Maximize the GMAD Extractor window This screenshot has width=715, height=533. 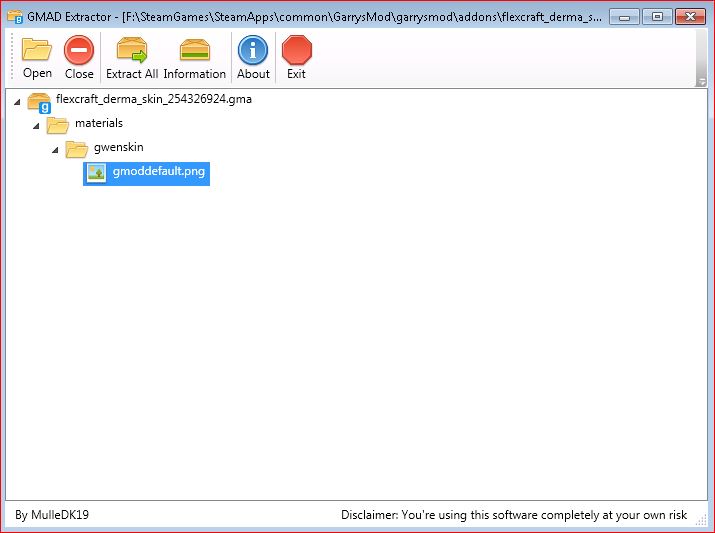point(657,17)
